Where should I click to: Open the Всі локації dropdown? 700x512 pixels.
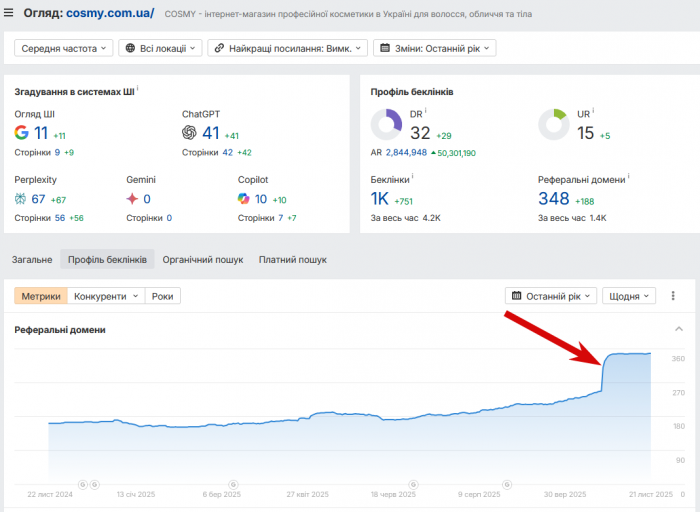(160, 48)
